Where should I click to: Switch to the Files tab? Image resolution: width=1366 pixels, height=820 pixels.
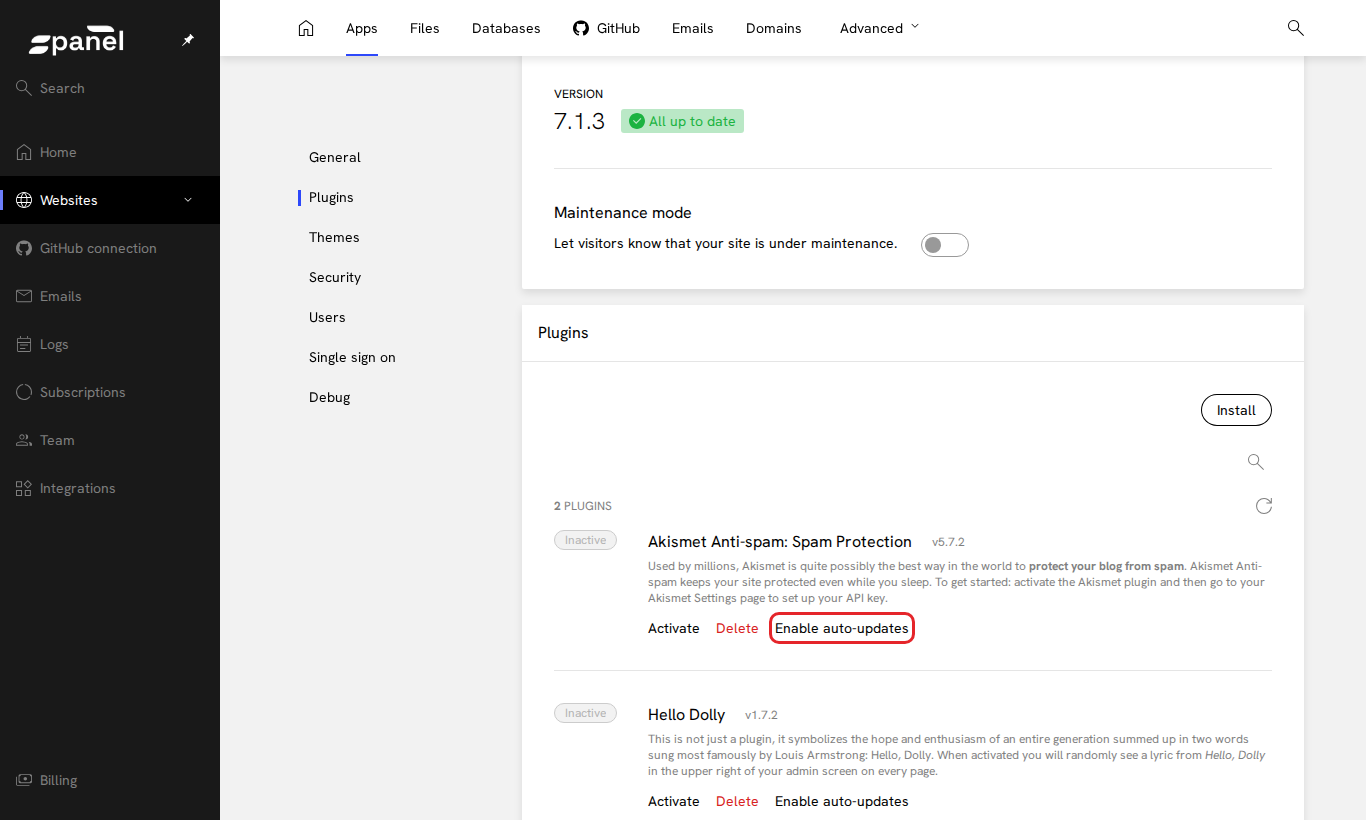(425, 28)
